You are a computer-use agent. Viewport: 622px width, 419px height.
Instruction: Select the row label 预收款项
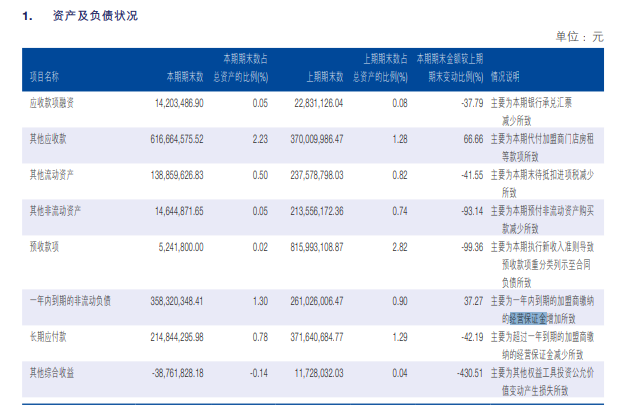click(44, 247)
